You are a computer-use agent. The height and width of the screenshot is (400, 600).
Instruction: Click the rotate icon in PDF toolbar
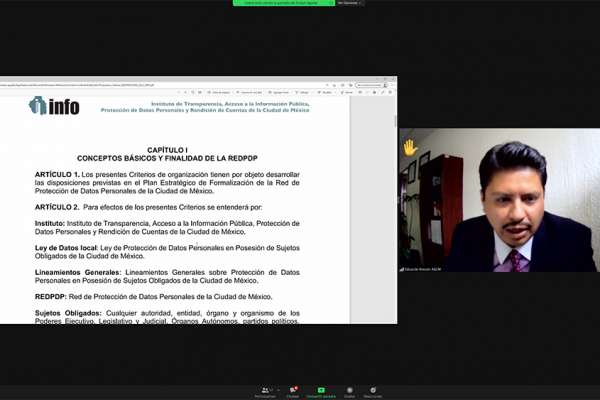[x=193, y=92]
